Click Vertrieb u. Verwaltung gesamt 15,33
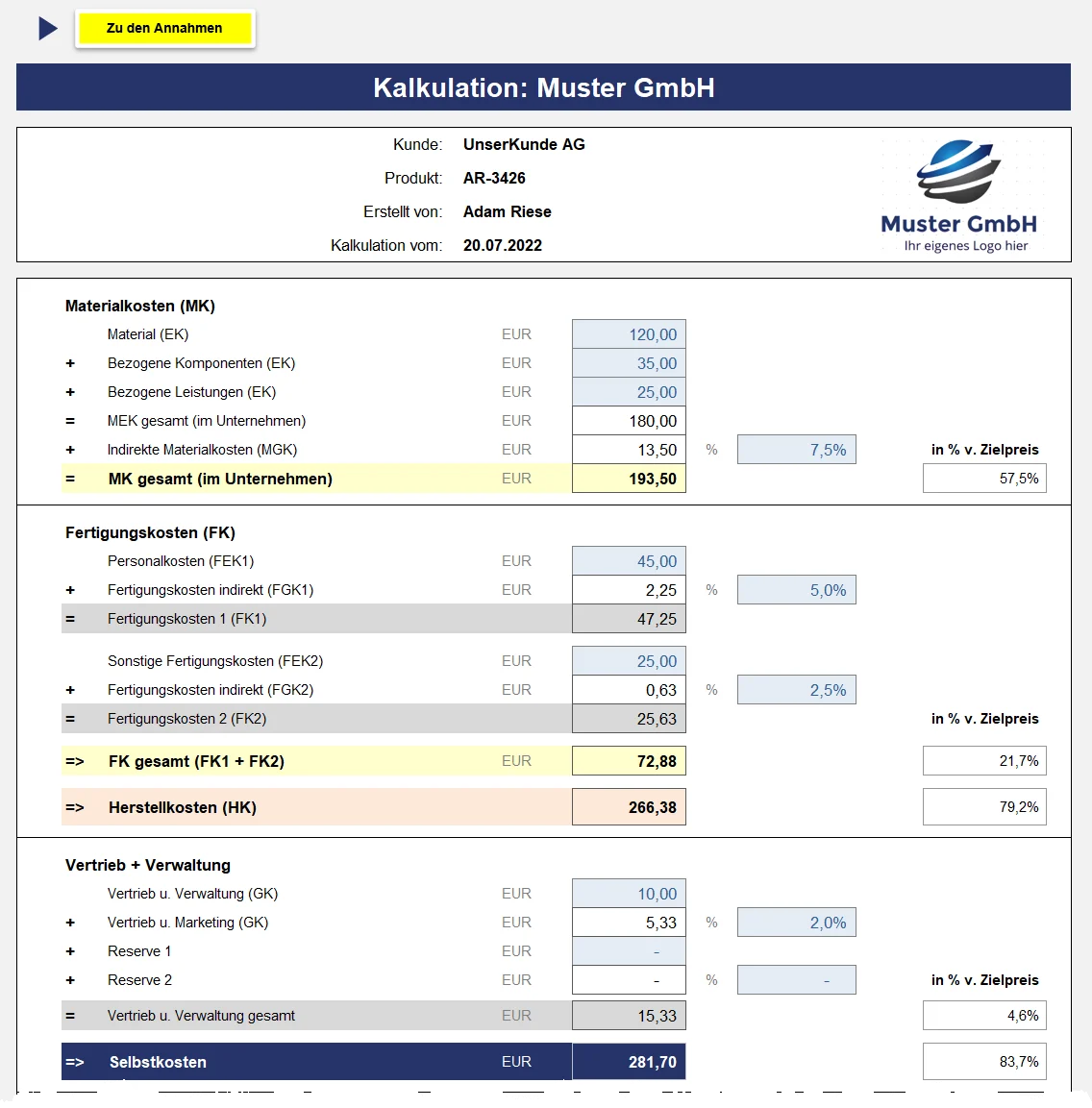1092x1108 pixels. pos(629,1016)
